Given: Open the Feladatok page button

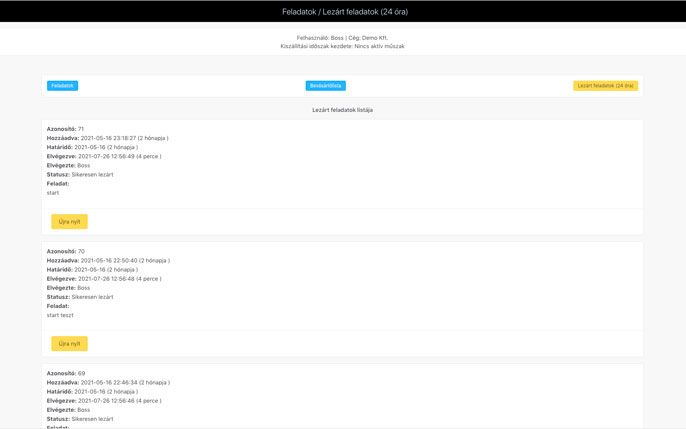Looking at the screenshot, I should pyautogui.click(x=62, y=86).
